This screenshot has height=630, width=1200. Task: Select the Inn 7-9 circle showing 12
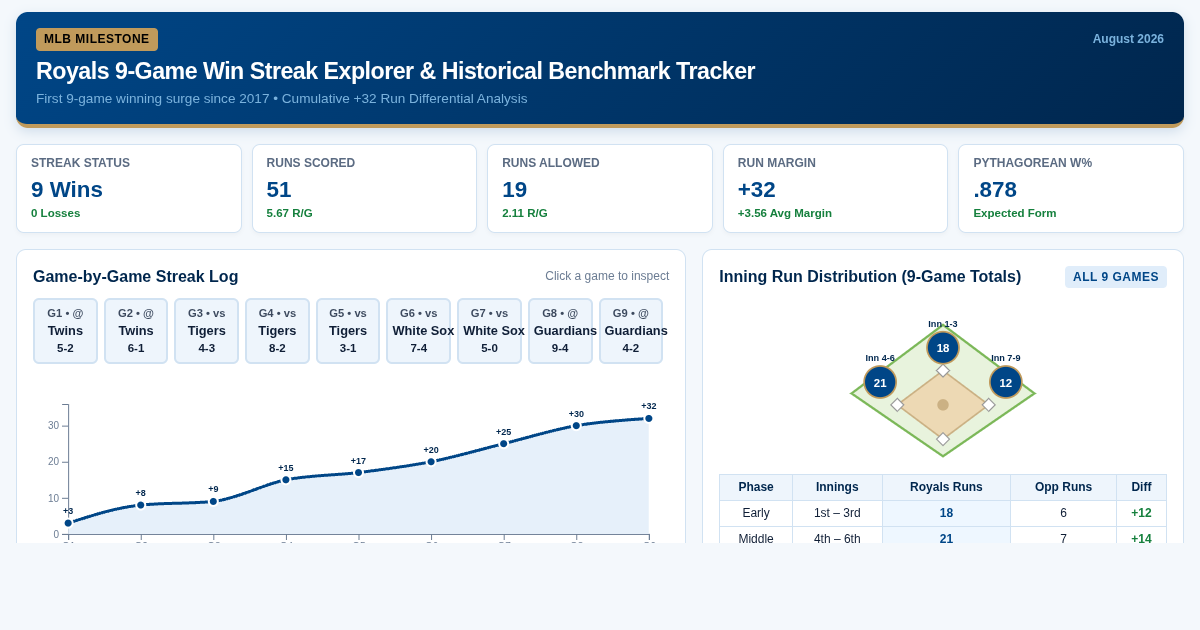pos(1006,382)
